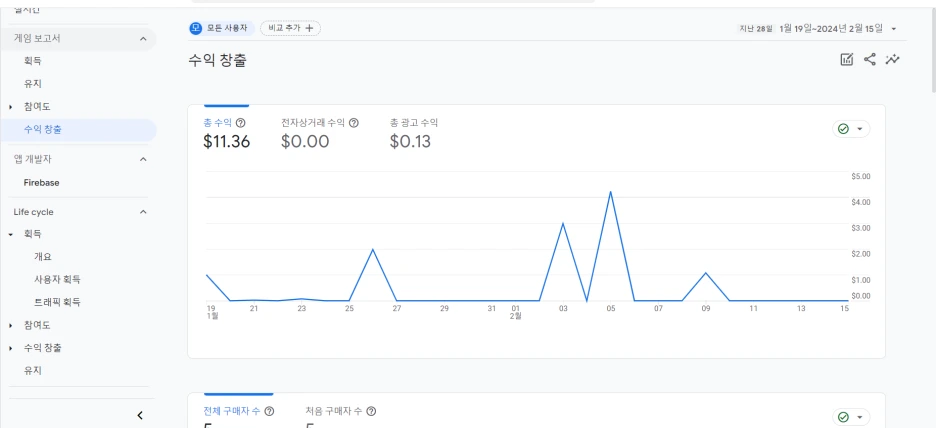Open the customize report pencil-chart icon
936x428 pixels.
coord(847,60)
